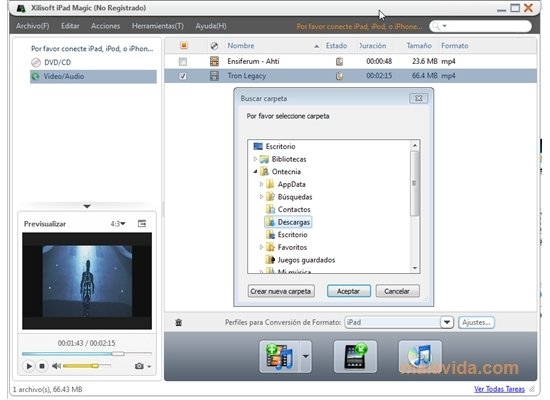Click scroll up arrow in folder tree
The height and width of the screenshot is (400, 550).
(x=415, y=145)
